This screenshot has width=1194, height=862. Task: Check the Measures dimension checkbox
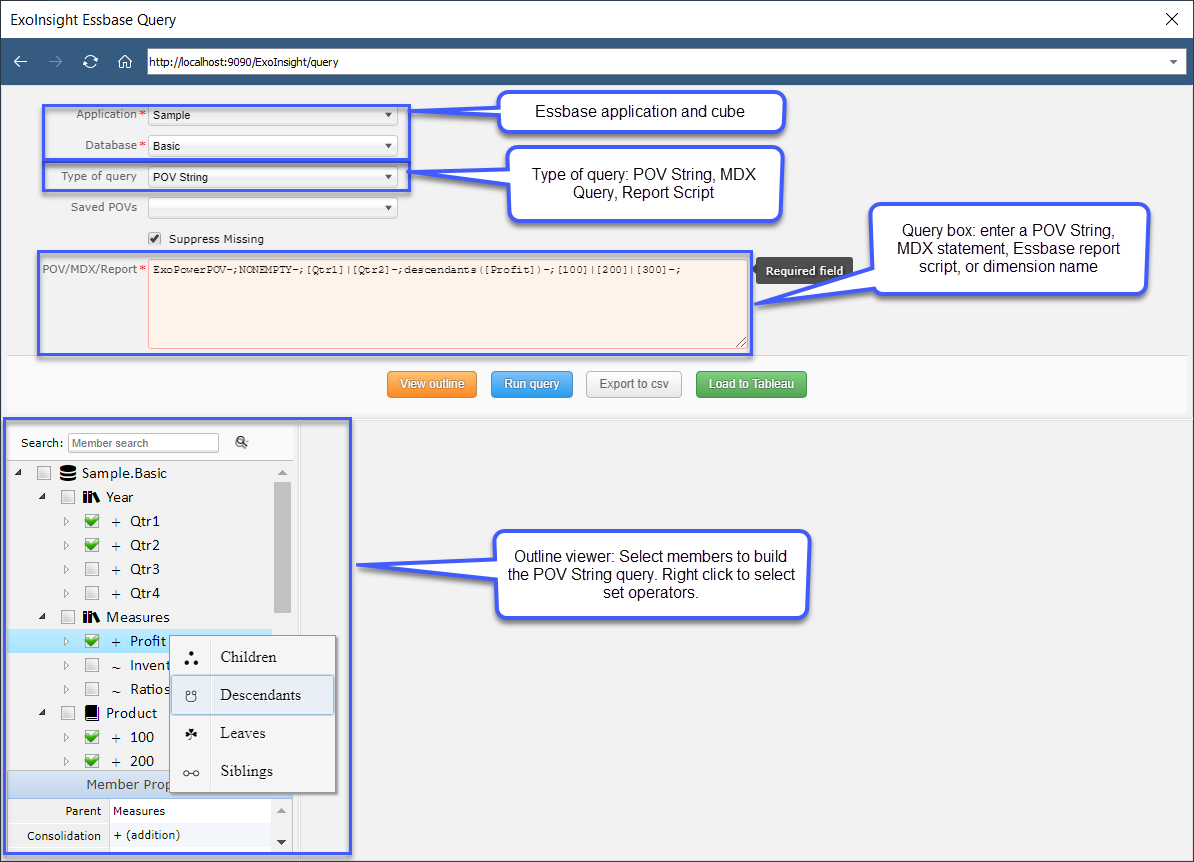click(x=68, y=617)
